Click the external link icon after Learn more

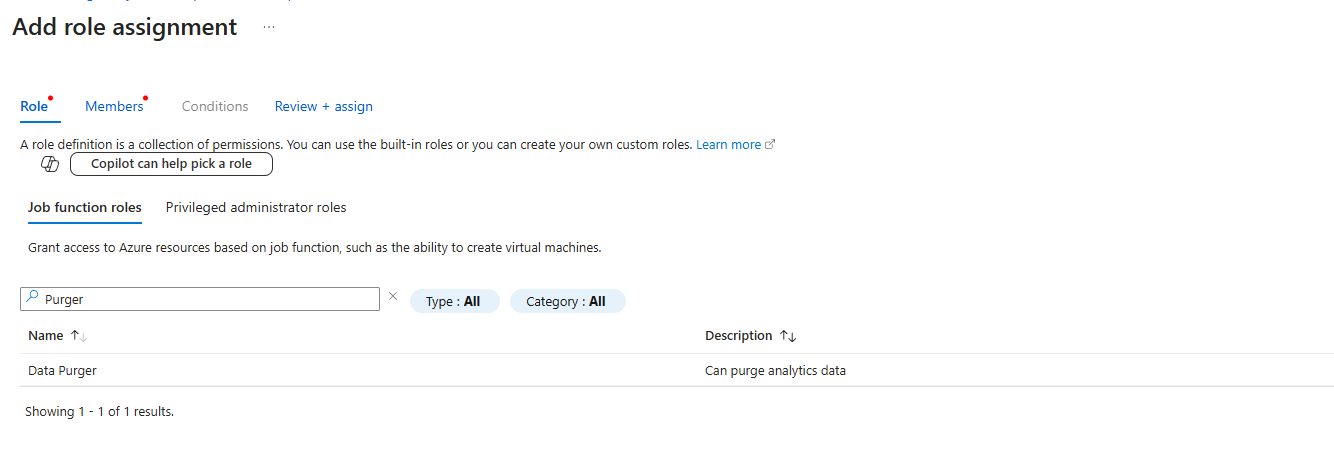tap(770, 145)
